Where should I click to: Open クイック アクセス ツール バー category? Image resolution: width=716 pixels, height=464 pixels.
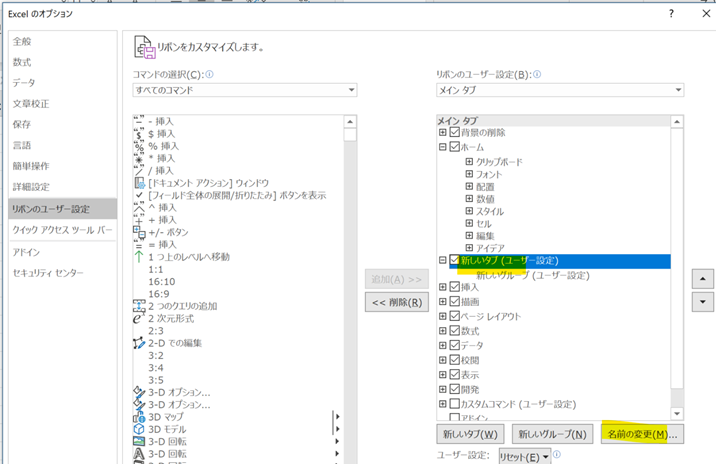(63, 230)
